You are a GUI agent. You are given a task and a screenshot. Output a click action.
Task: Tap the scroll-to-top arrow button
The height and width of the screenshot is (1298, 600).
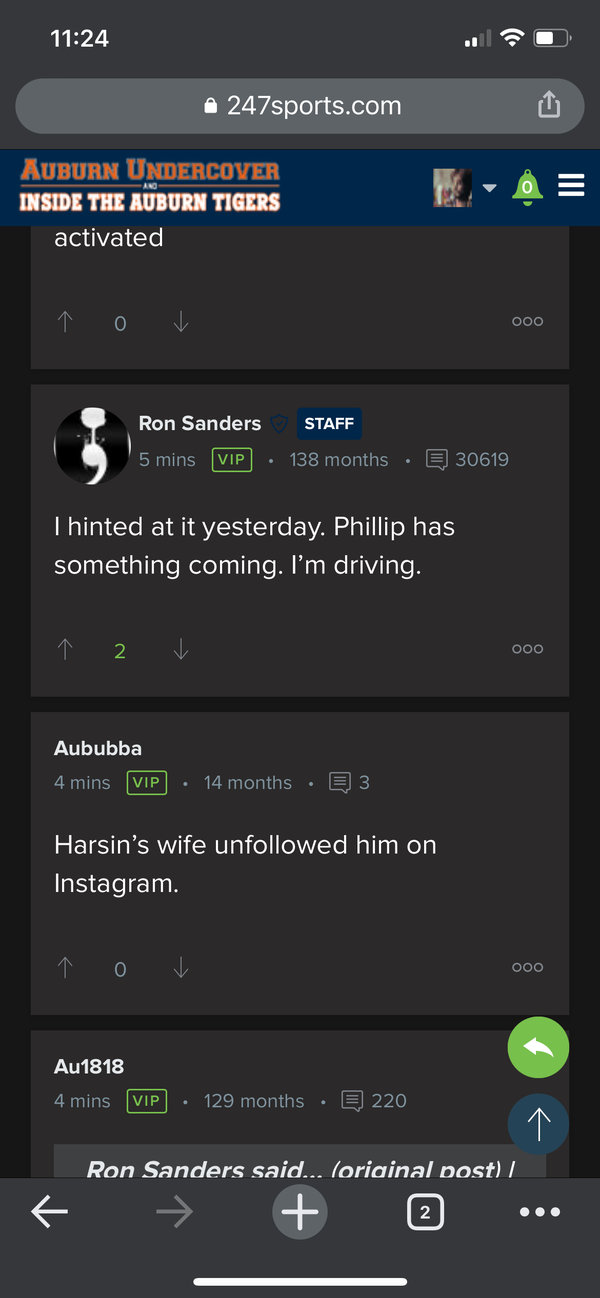tap(538, 1124)
